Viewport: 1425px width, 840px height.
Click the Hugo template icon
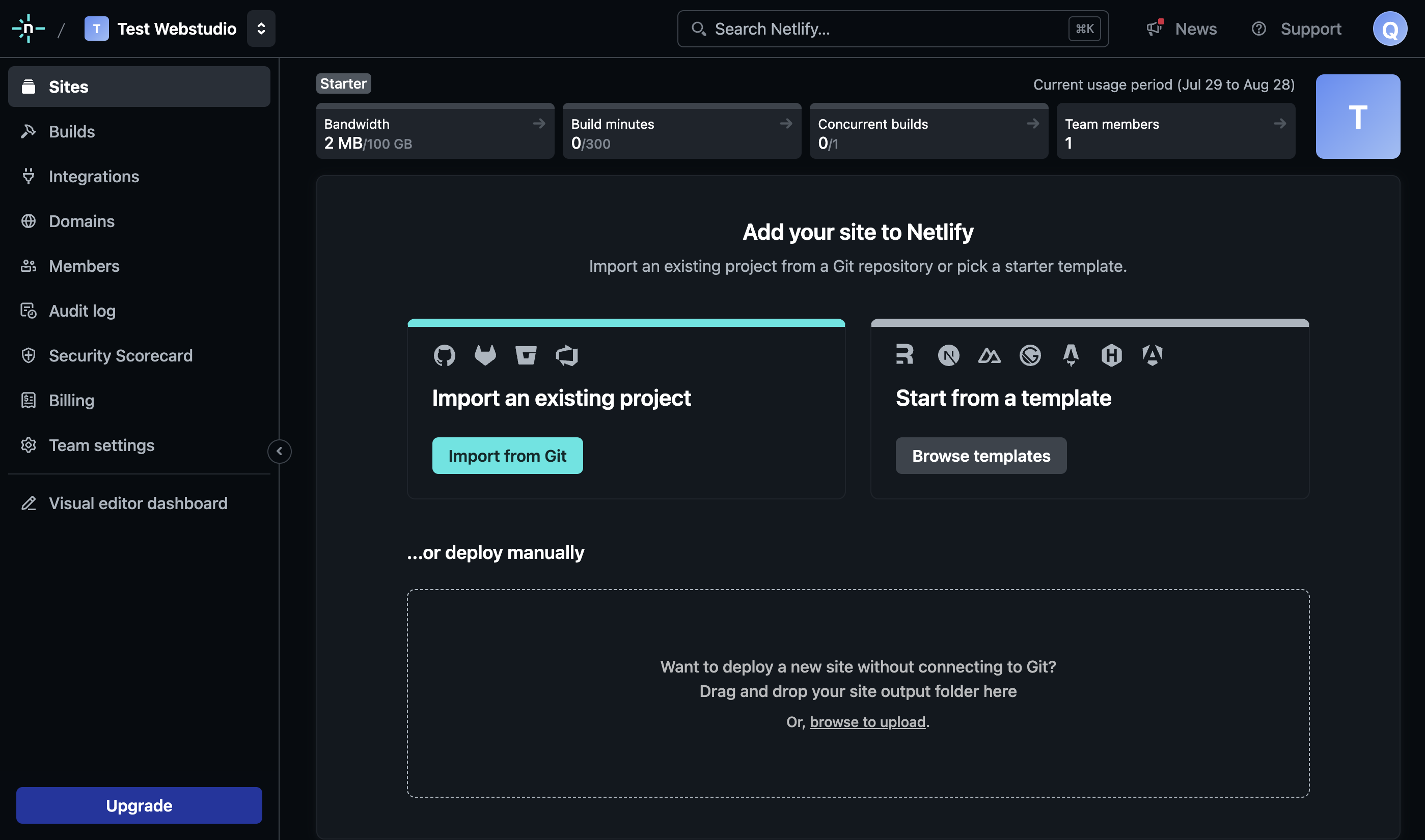click(1111, 355)
